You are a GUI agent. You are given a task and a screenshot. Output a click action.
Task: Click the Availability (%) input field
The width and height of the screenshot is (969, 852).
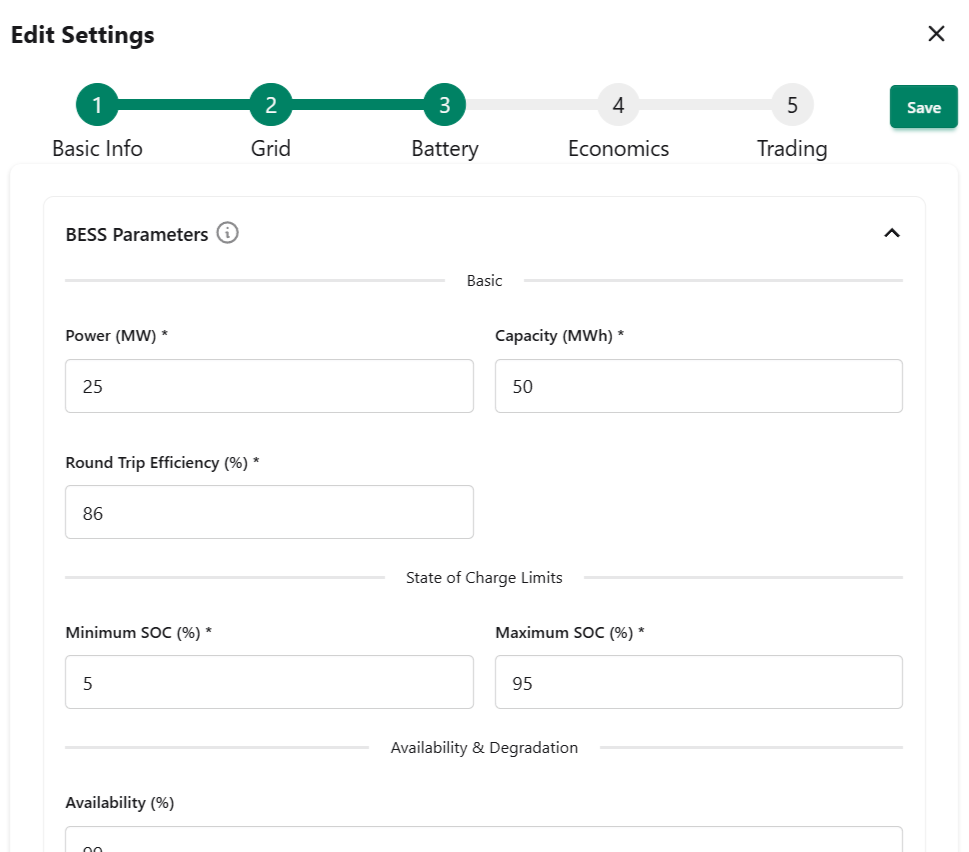point(483,840)
